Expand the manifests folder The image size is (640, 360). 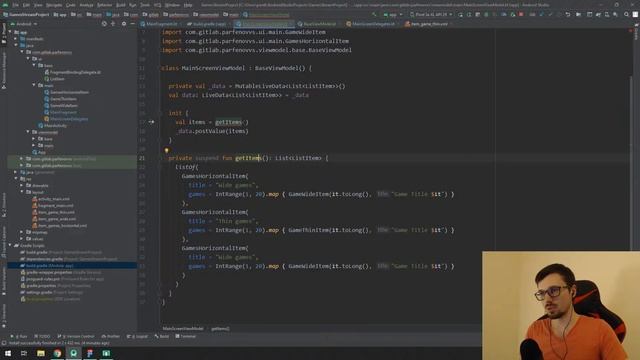[16, 39]
